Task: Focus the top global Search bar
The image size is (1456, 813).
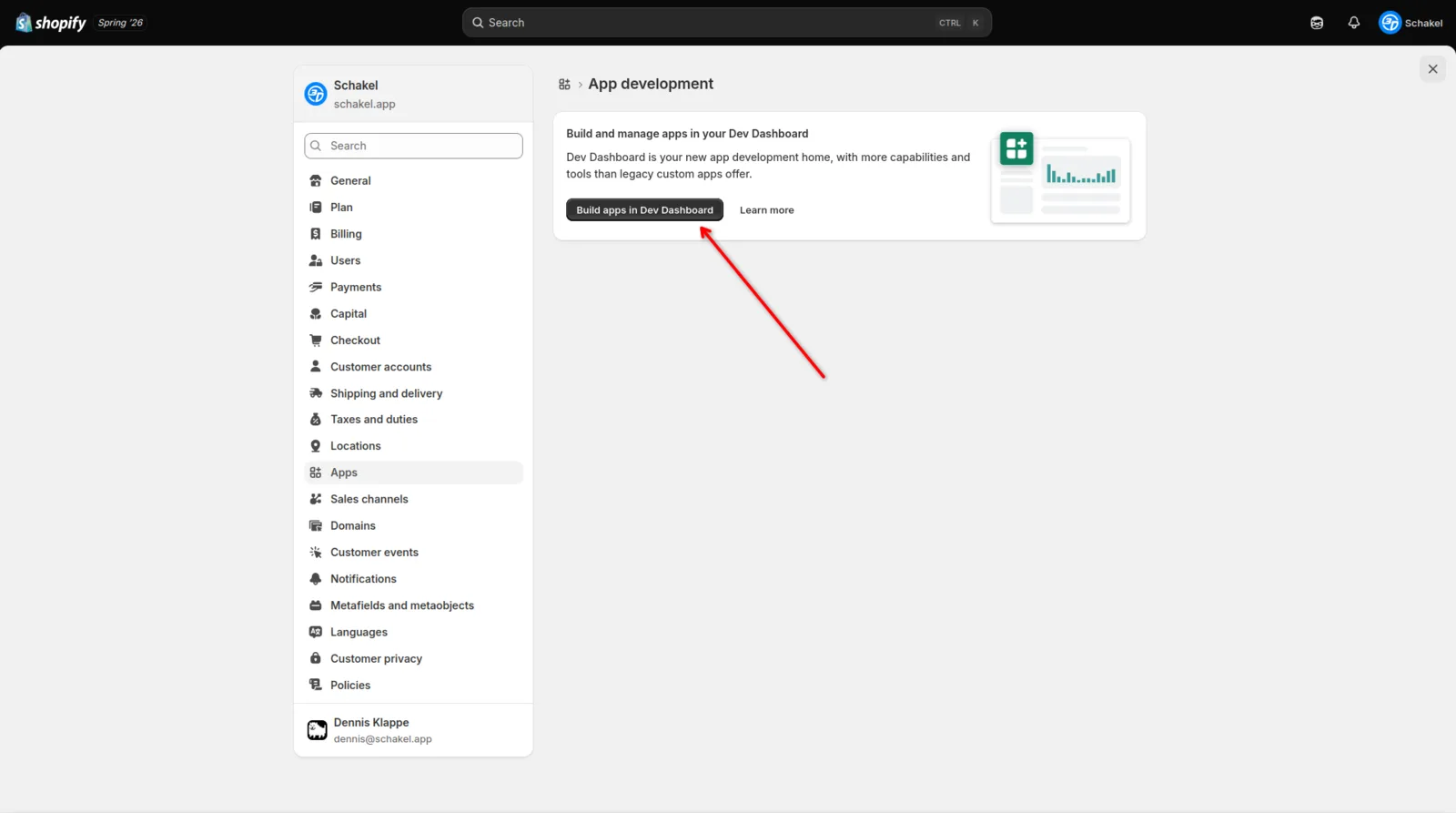Action: [x=726, y=23]
